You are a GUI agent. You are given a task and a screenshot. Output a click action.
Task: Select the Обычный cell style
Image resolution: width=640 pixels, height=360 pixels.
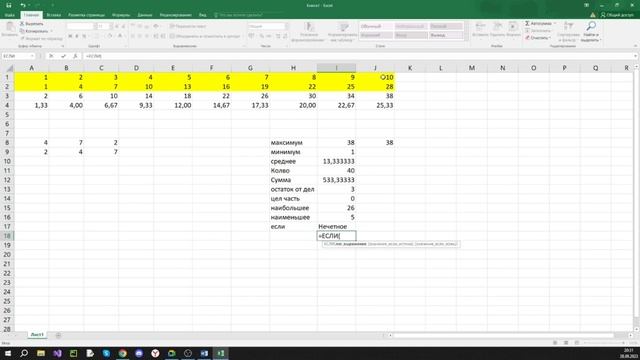coord(376,26)
